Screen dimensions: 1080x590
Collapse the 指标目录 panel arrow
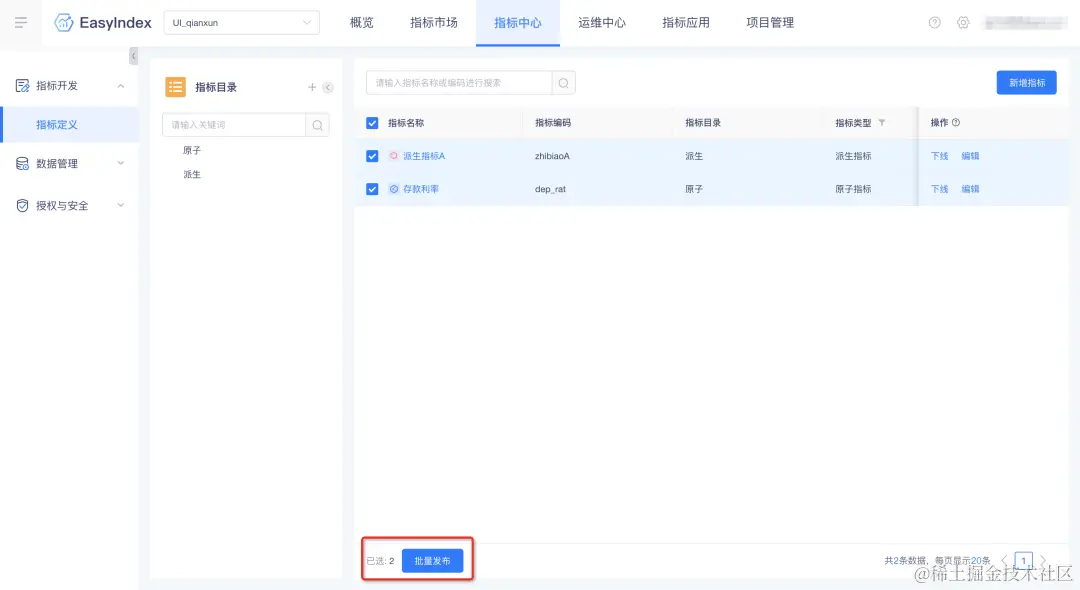click(328, 87)
